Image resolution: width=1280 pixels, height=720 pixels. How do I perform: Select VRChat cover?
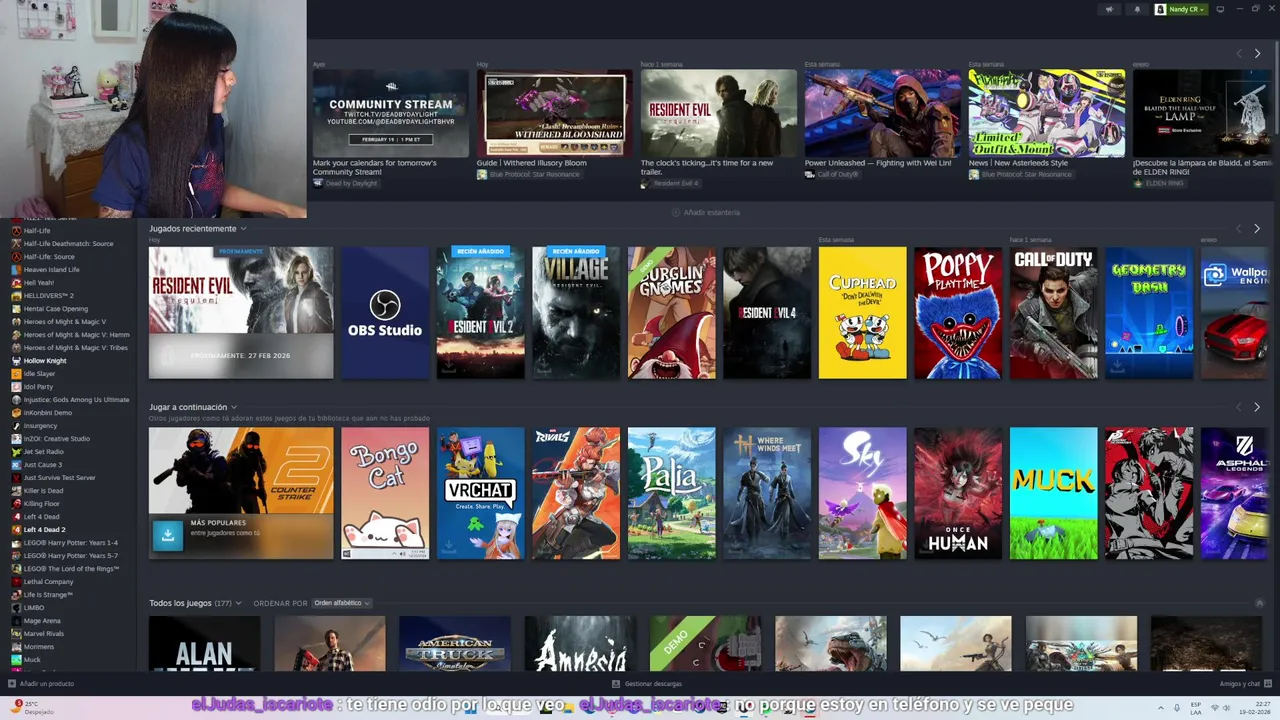480,493
